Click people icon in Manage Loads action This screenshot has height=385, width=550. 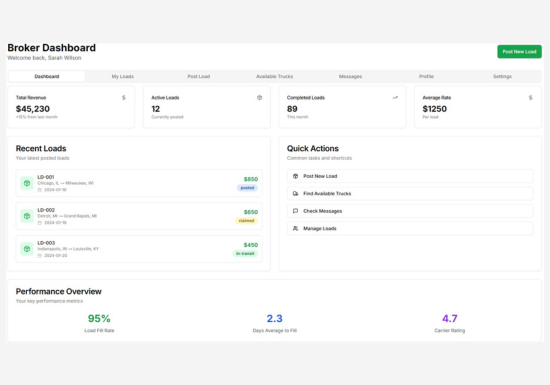coord(295,229)
